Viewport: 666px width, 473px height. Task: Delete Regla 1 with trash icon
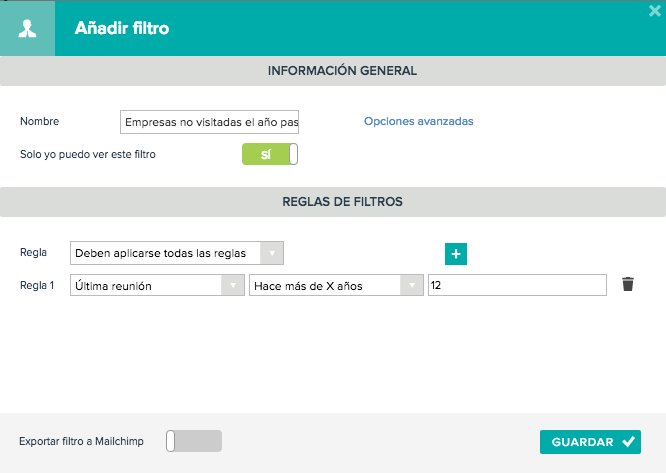click(628, 284)
